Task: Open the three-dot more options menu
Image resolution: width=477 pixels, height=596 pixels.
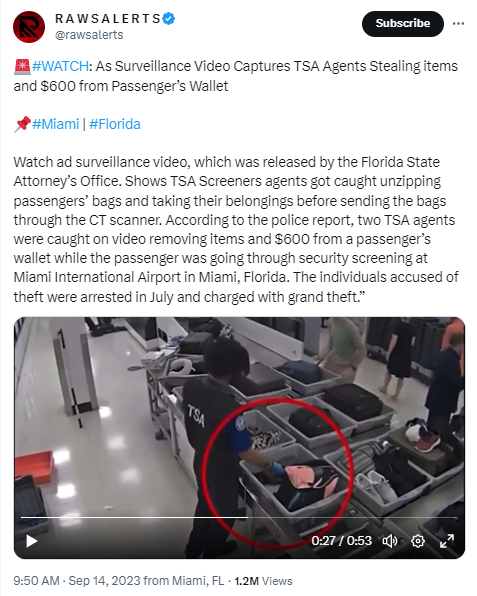Action: click(458, 24)
